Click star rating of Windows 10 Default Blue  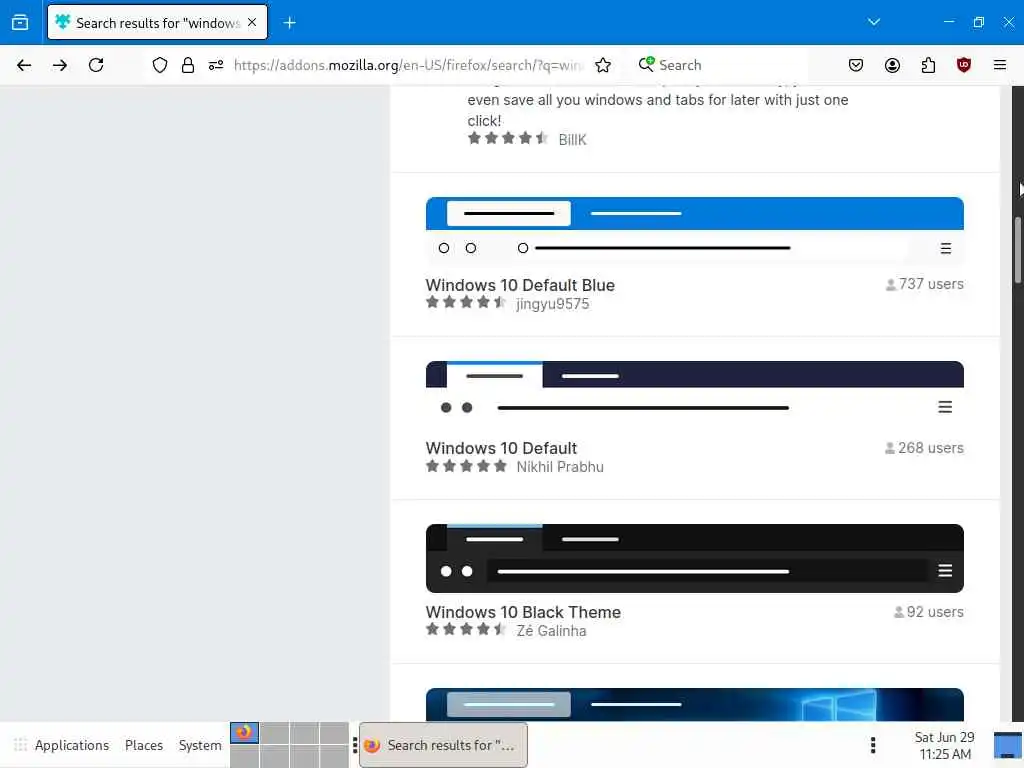point(466,302)
